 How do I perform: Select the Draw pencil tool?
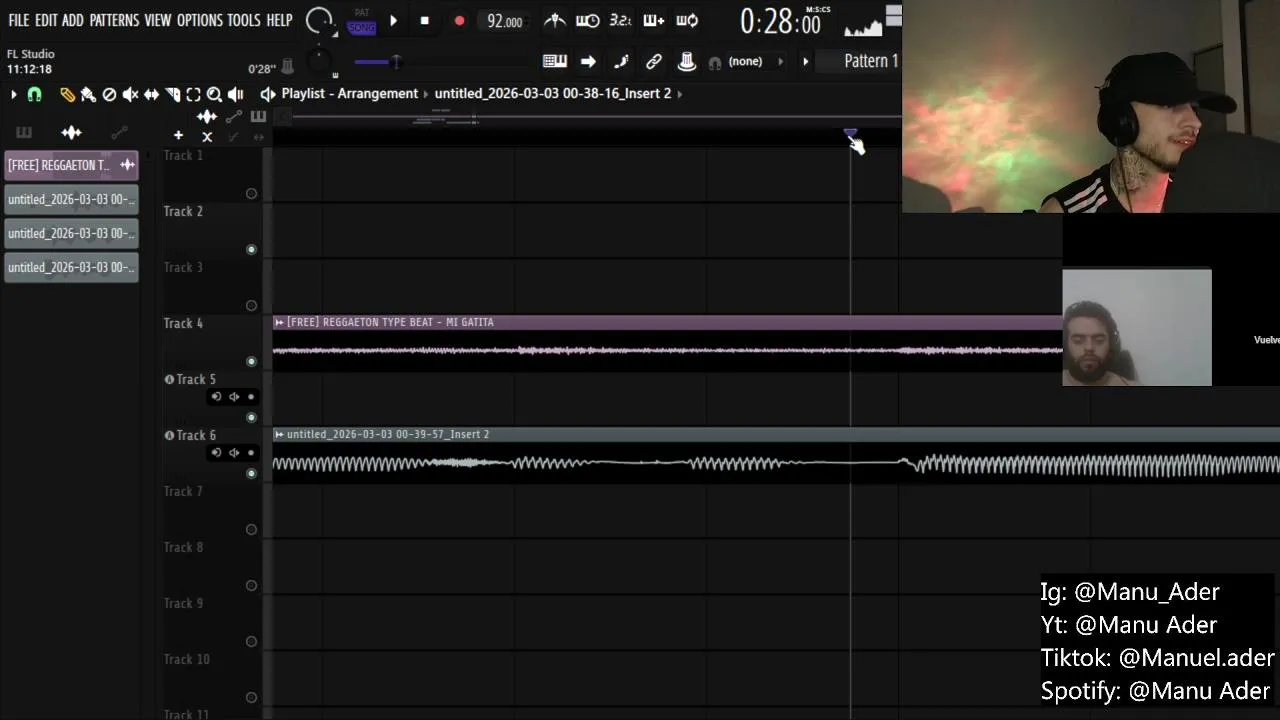(67, 94)
